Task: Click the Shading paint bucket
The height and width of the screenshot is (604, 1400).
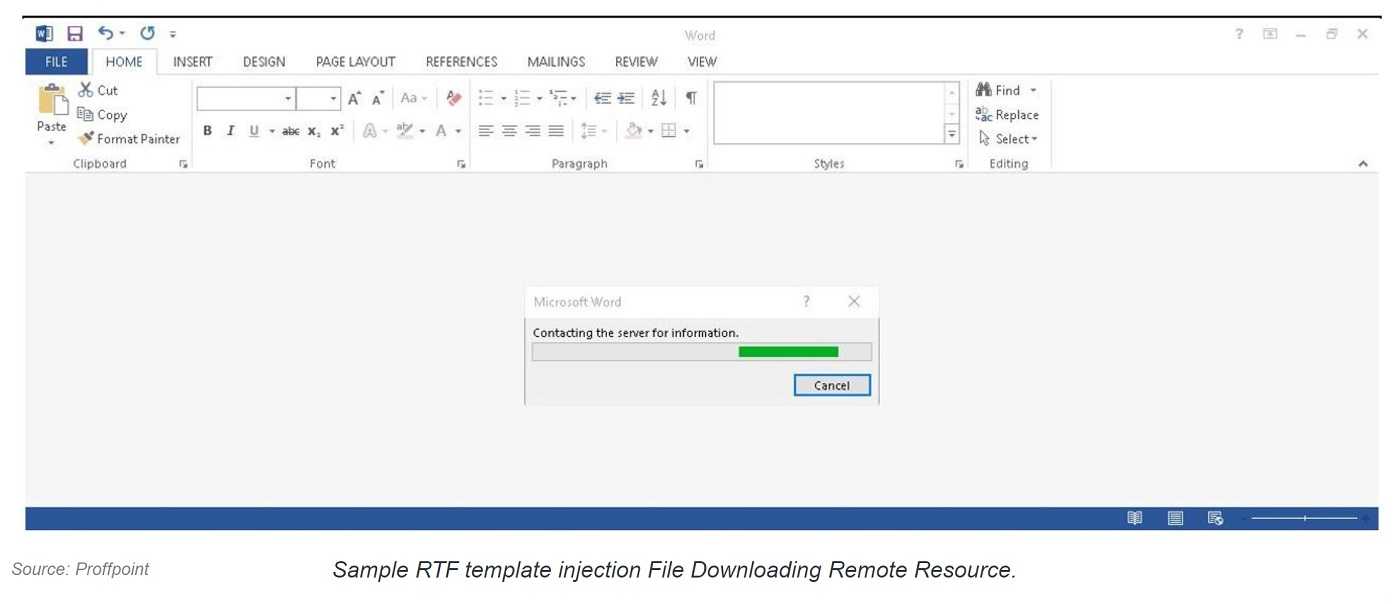Action: coord(633,131)
